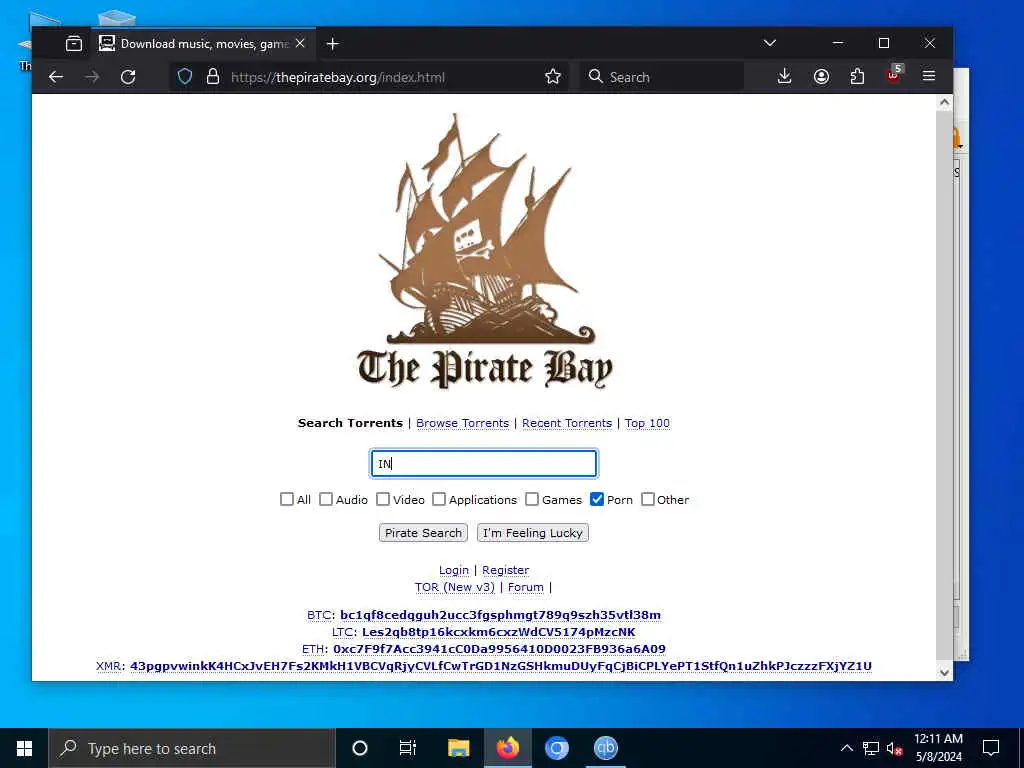This screenshot has width=1024, height=768.
Task: Click the LTC donation address
Action: point(498,632)
